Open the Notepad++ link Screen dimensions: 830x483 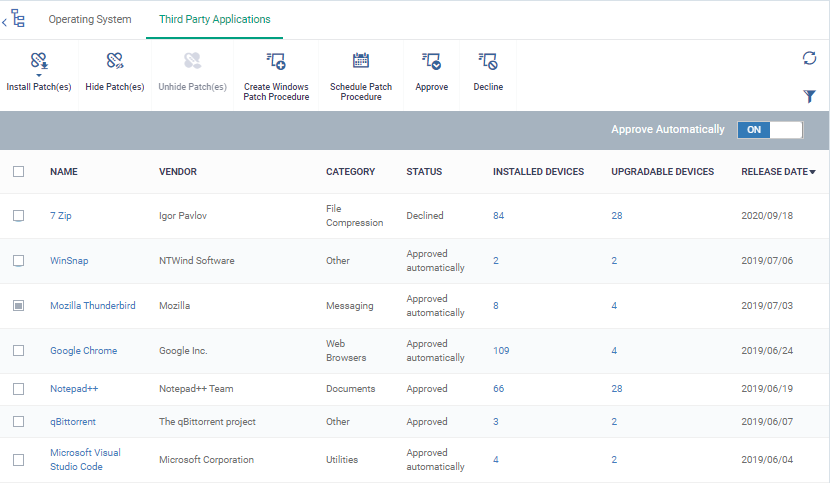74,389
